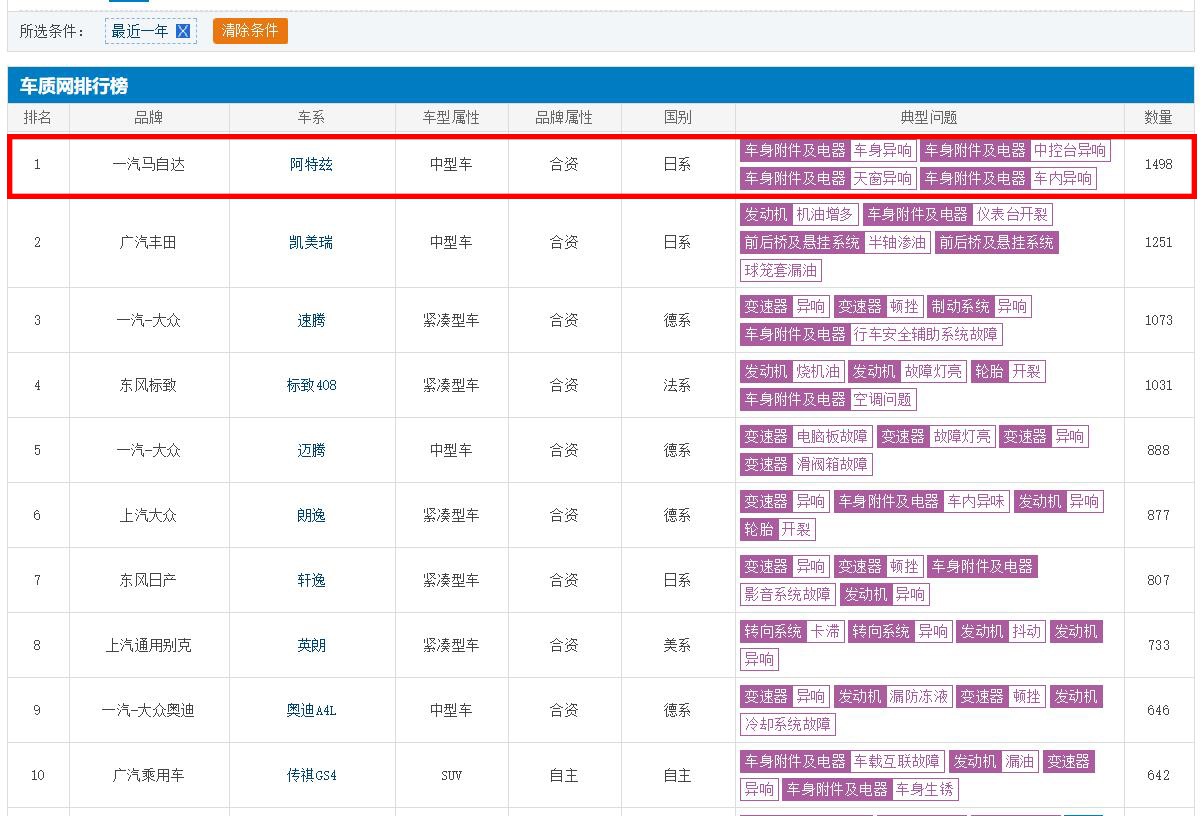The height and width of the screenshot is (816, 1204).
Task: Click the 漏防冻液 problem tag
Action: point(919,696)
